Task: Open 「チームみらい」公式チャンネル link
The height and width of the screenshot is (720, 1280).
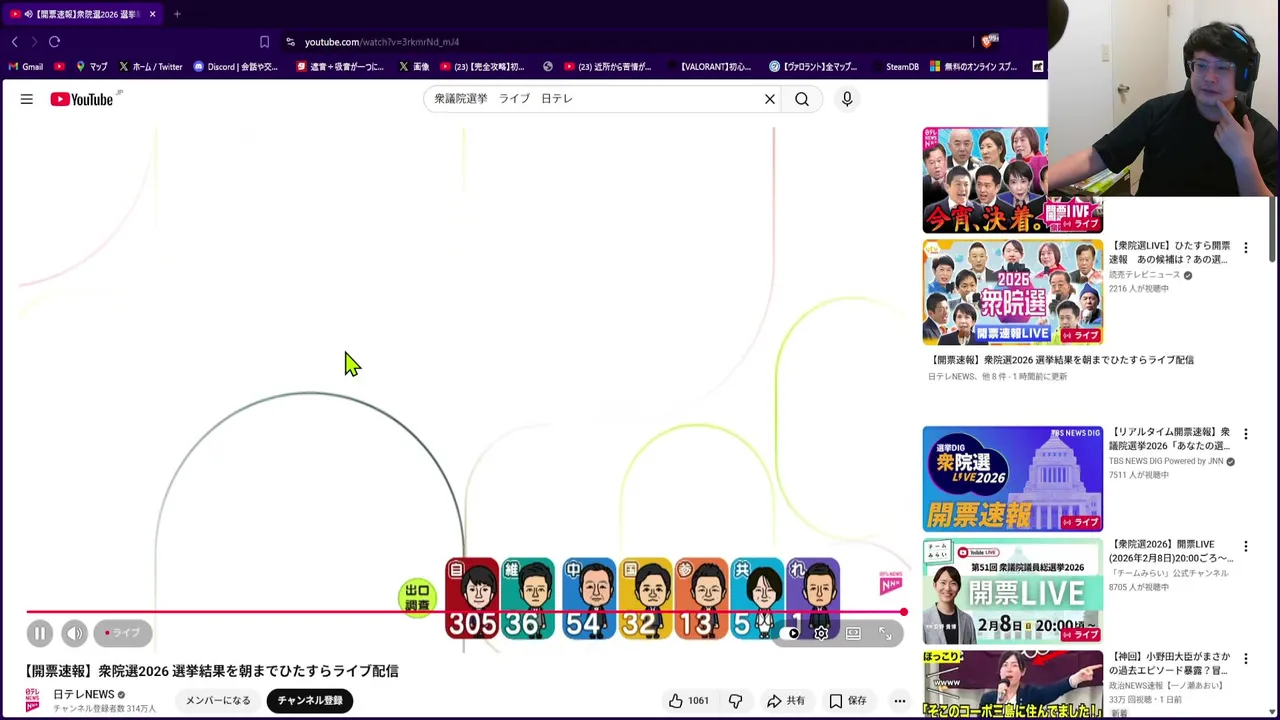Action: pyautogui.click(x=1168, y=573)
